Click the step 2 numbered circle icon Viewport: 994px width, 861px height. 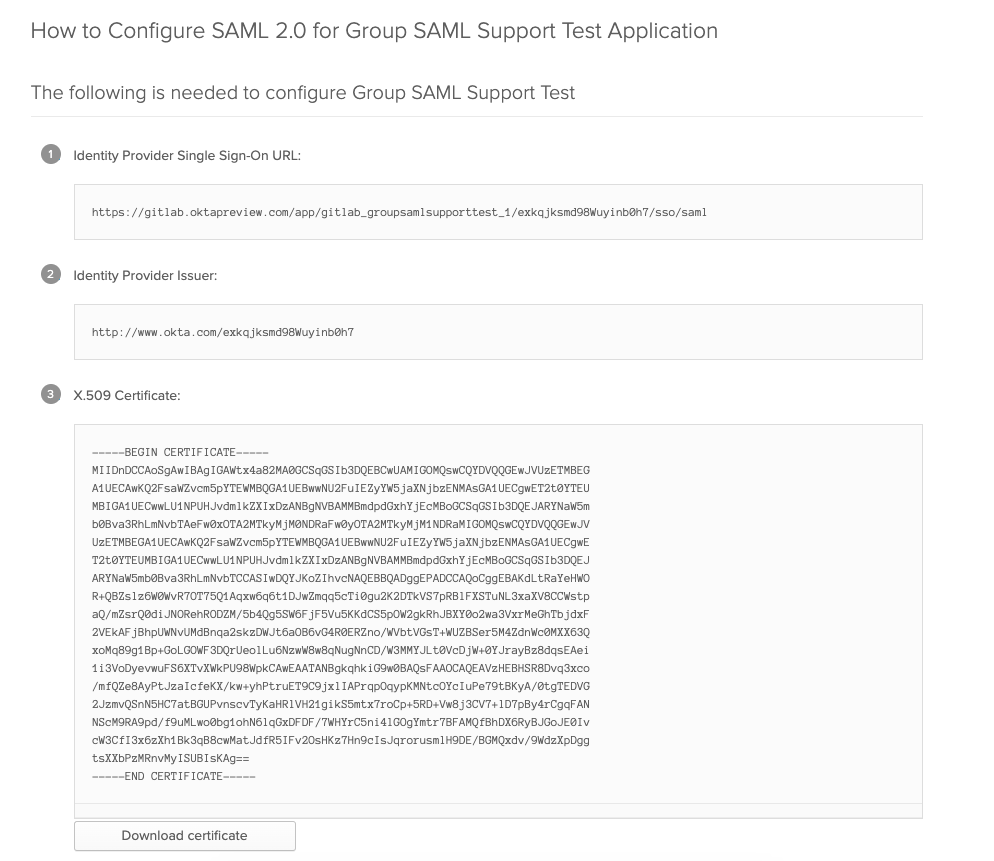pyautogui.click(x=50, y=274)
